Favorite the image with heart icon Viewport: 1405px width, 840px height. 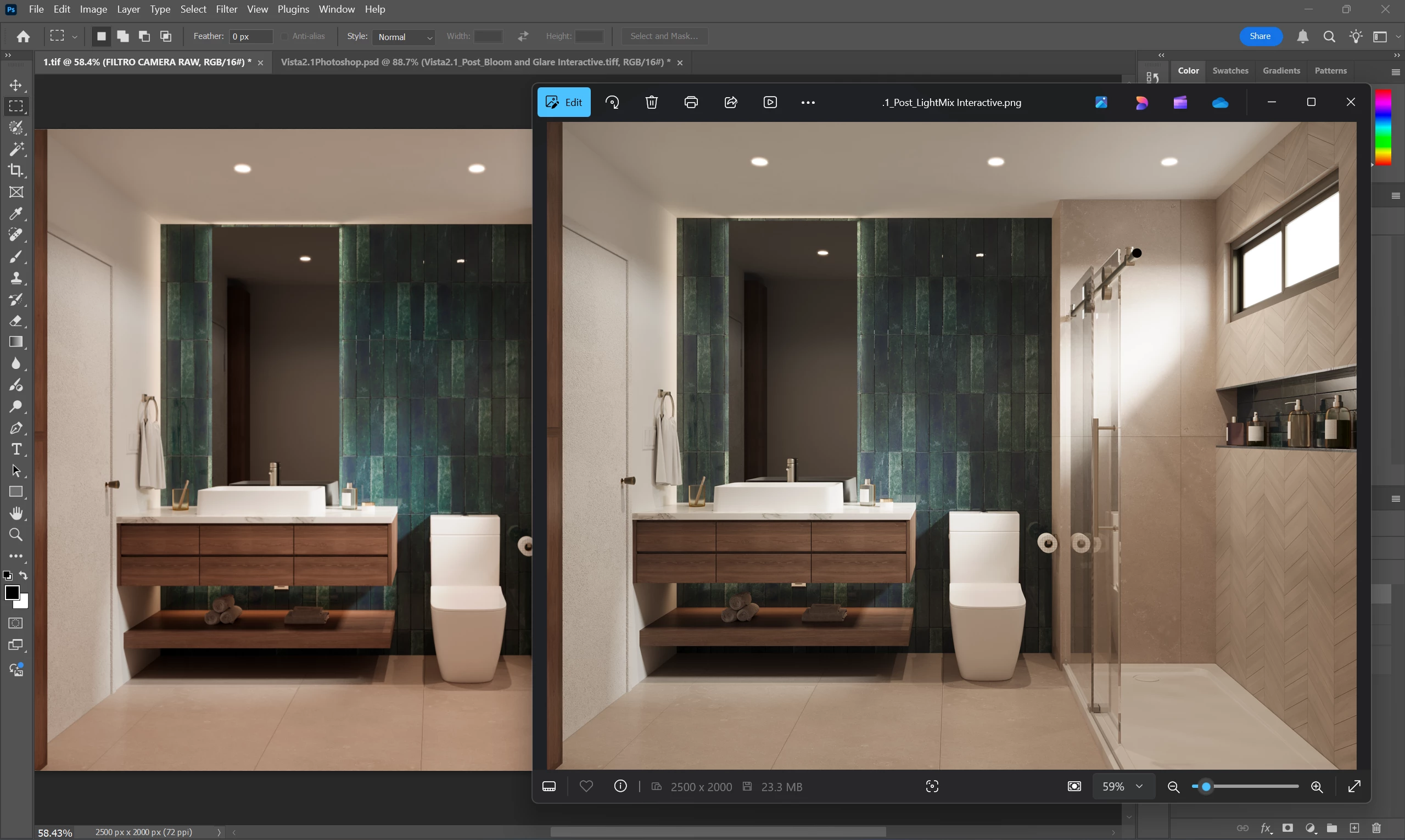pyautogui.click(x=586, y=786)
